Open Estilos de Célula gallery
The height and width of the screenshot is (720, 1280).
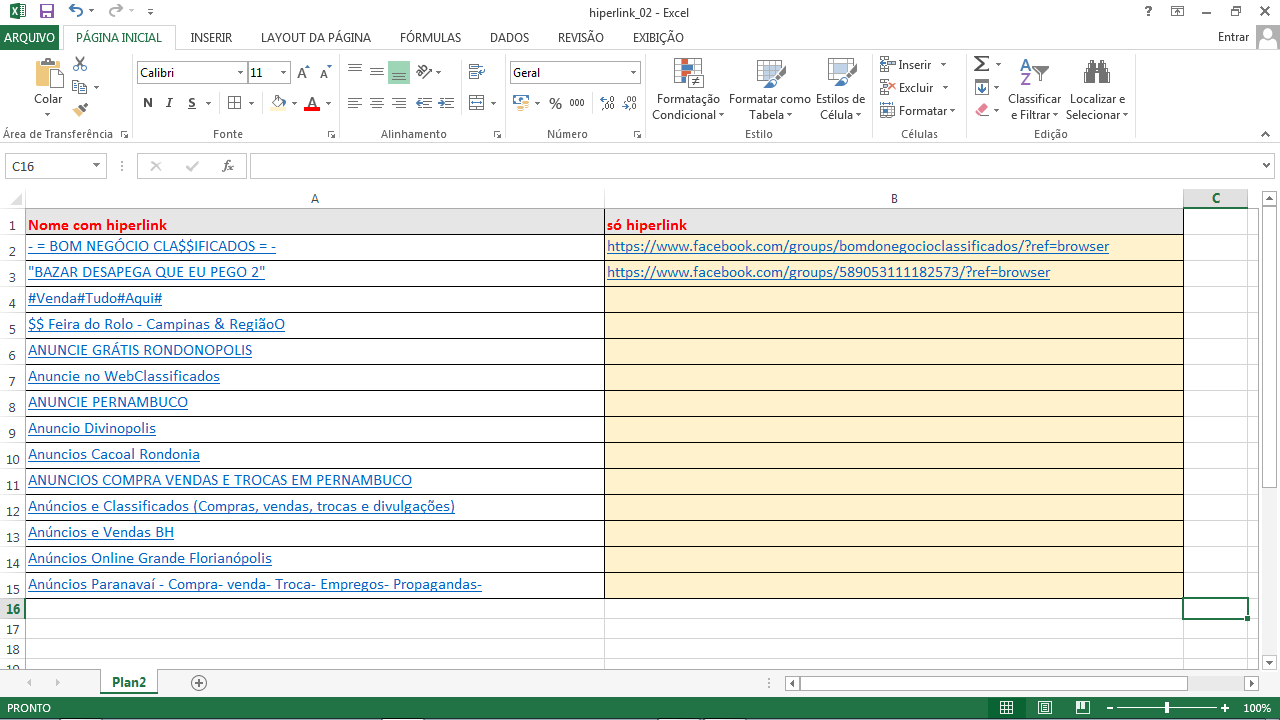click(841, 89)
